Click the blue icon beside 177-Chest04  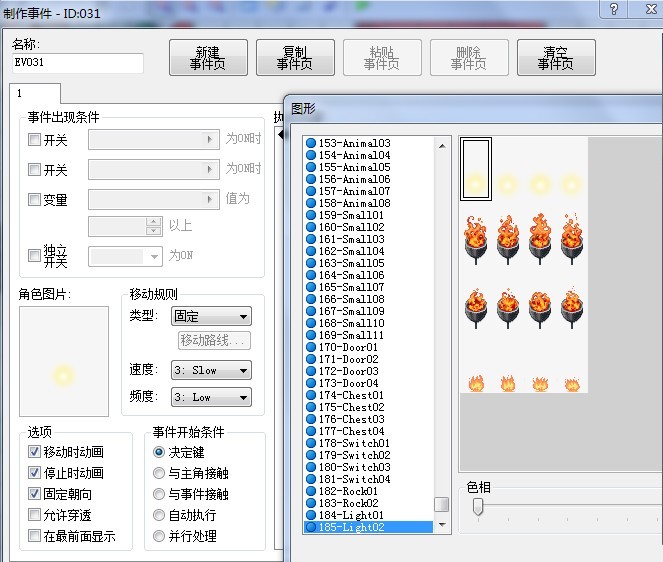311,431
